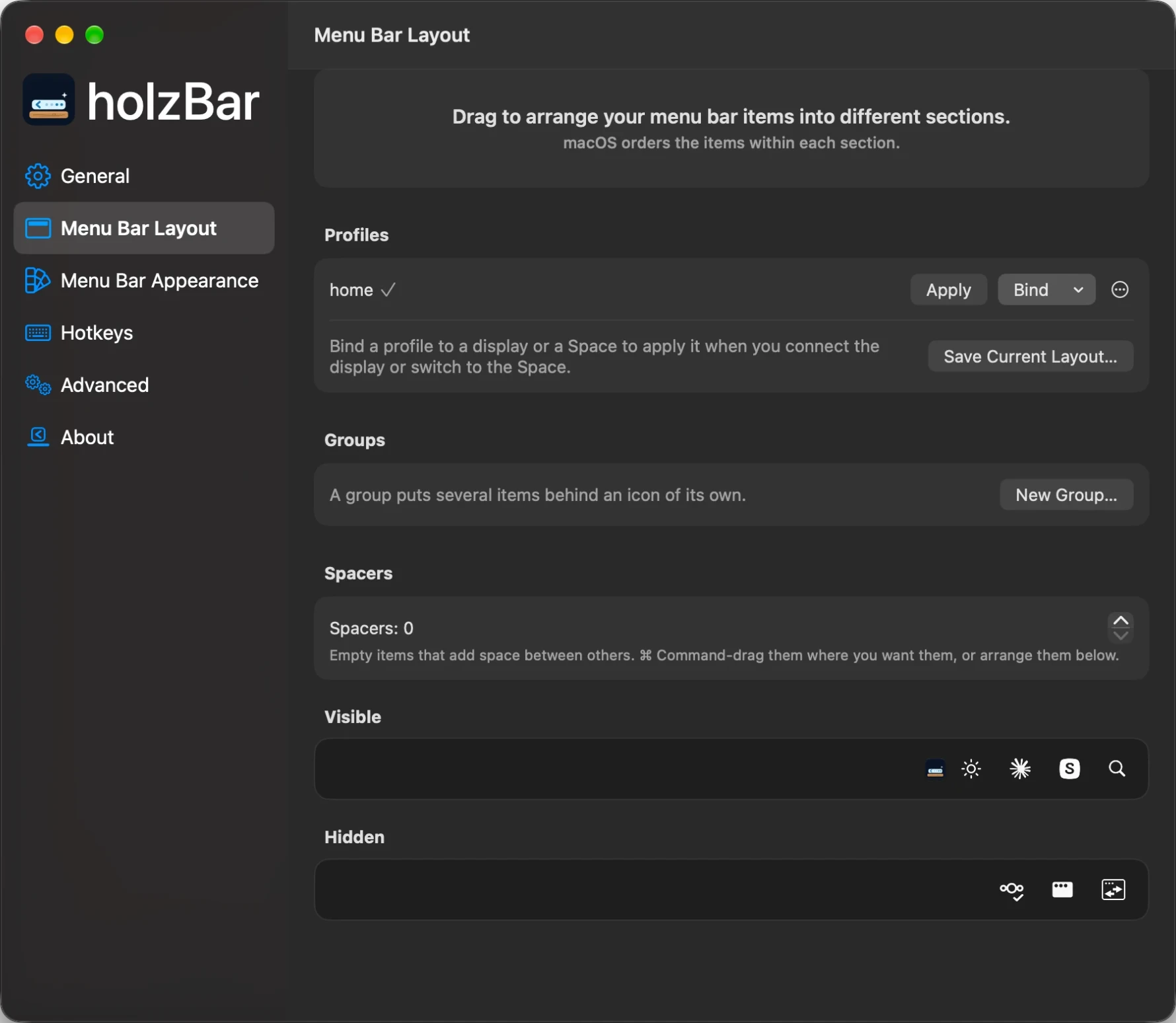
Task: Click the 'Spacers: 0' label
Action: click(x=371, y=628)
